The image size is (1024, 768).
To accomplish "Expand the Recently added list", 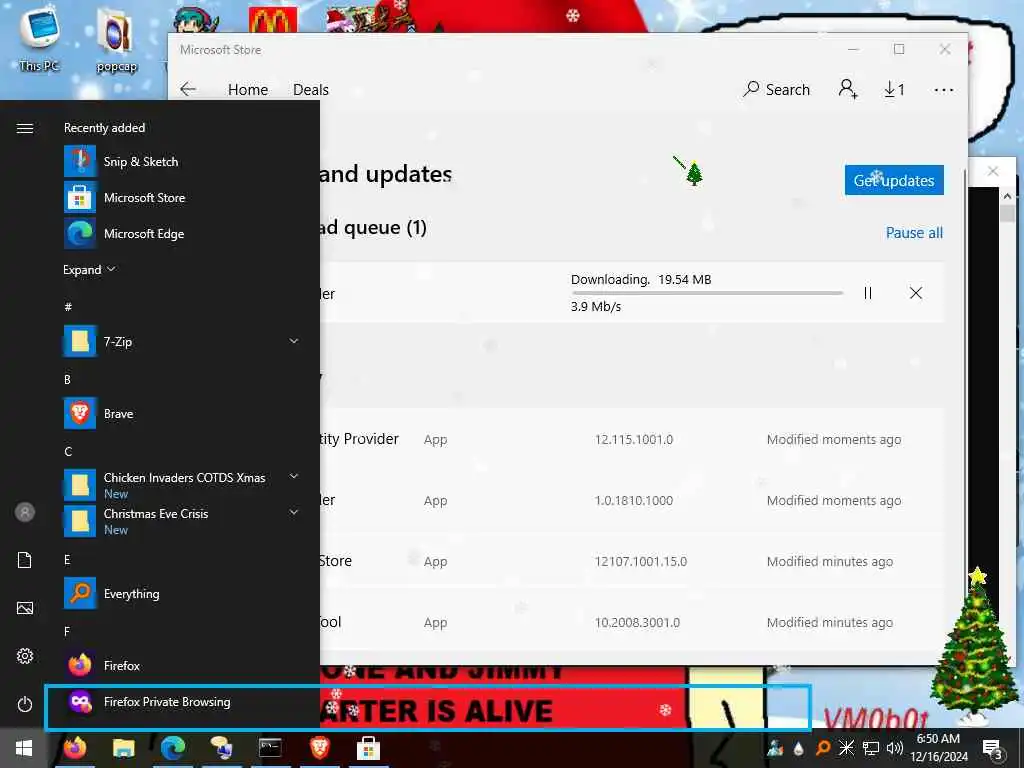I will [89, 270].
